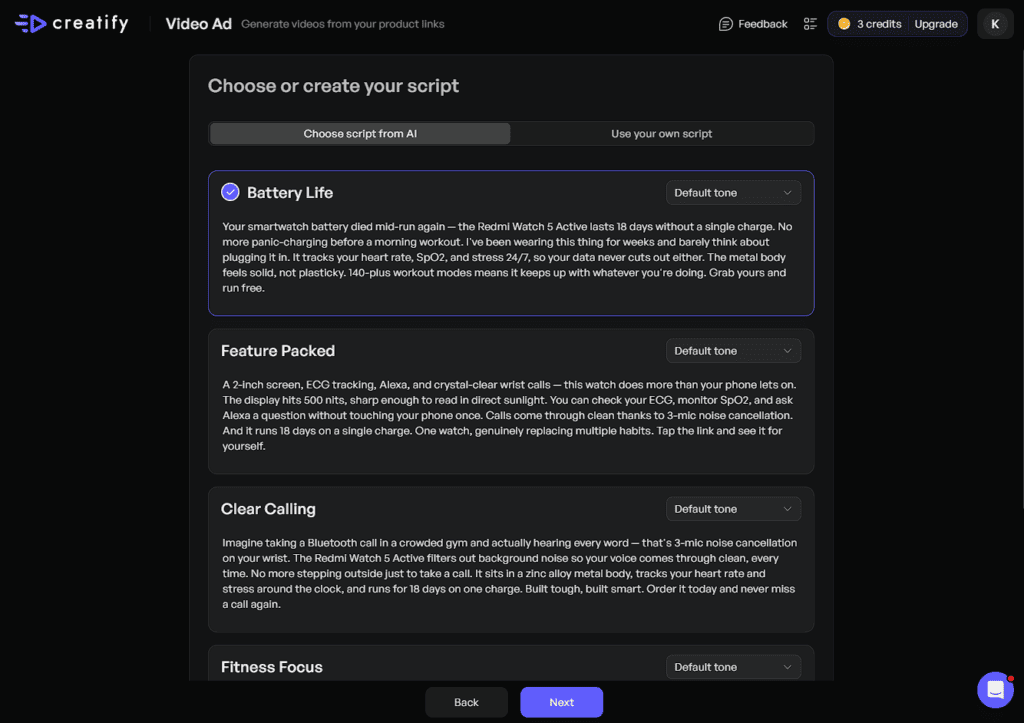Open Clear Calling Default tone dropdown

pyautogui.click(x=733, y=509)
